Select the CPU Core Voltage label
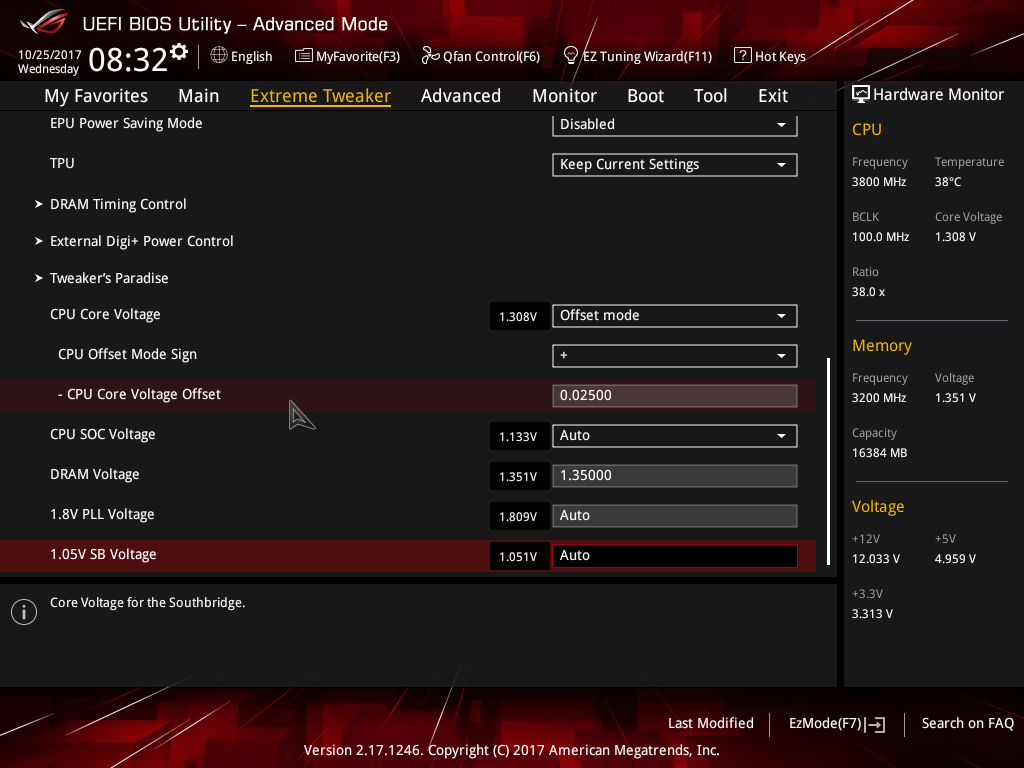This screenshot has height=768, width=1024. coord(105,315)
